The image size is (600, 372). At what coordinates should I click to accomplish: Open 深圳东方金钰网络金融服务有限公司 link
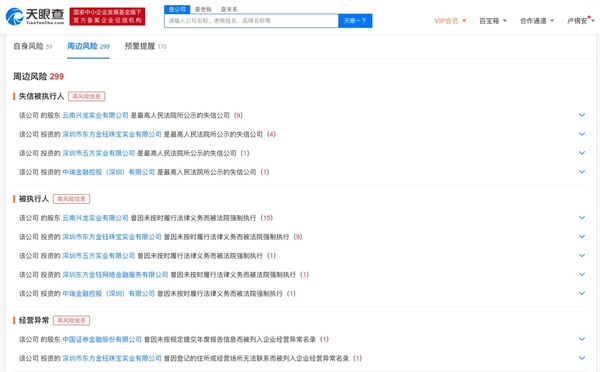[115, 275]
